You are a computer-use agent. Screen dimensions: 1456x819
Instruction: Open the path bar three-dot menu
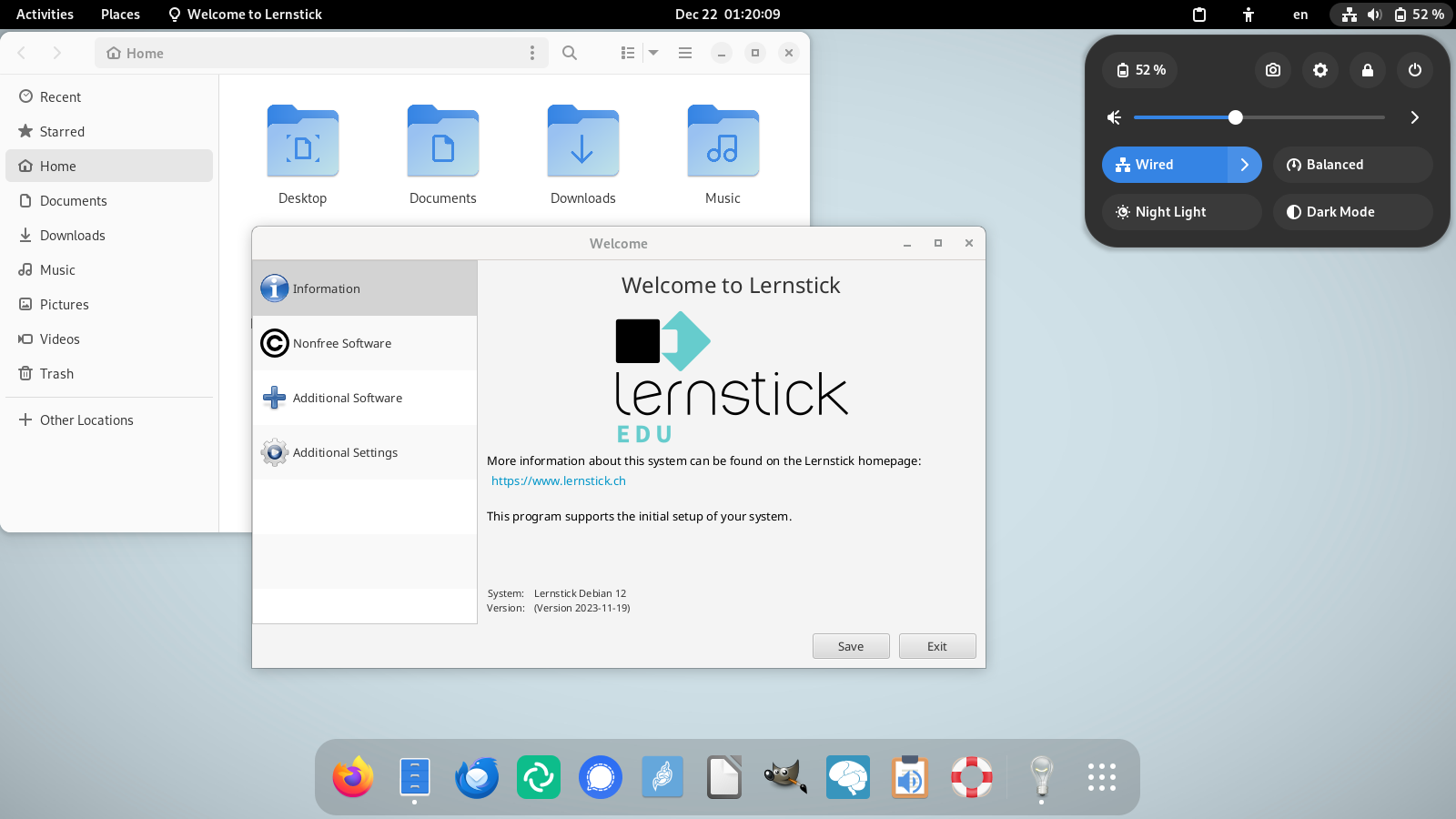point(532,53)
